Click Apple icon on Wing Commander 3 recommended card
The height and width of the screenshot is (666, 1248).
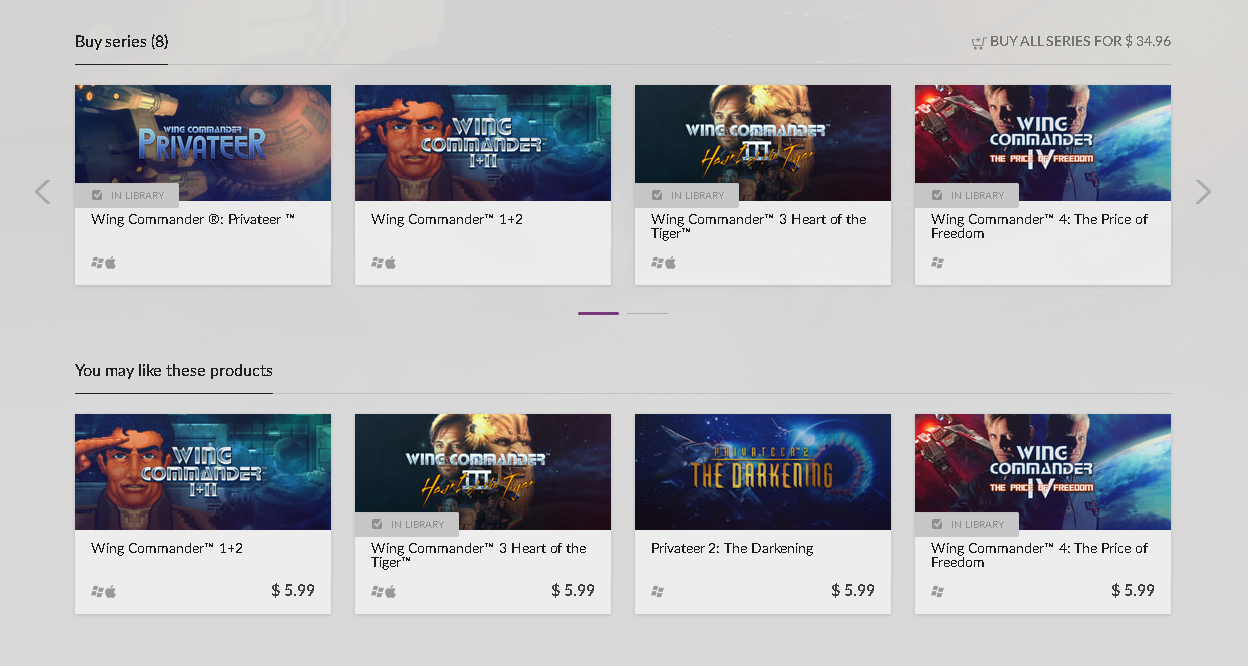(x=391, y=591)
